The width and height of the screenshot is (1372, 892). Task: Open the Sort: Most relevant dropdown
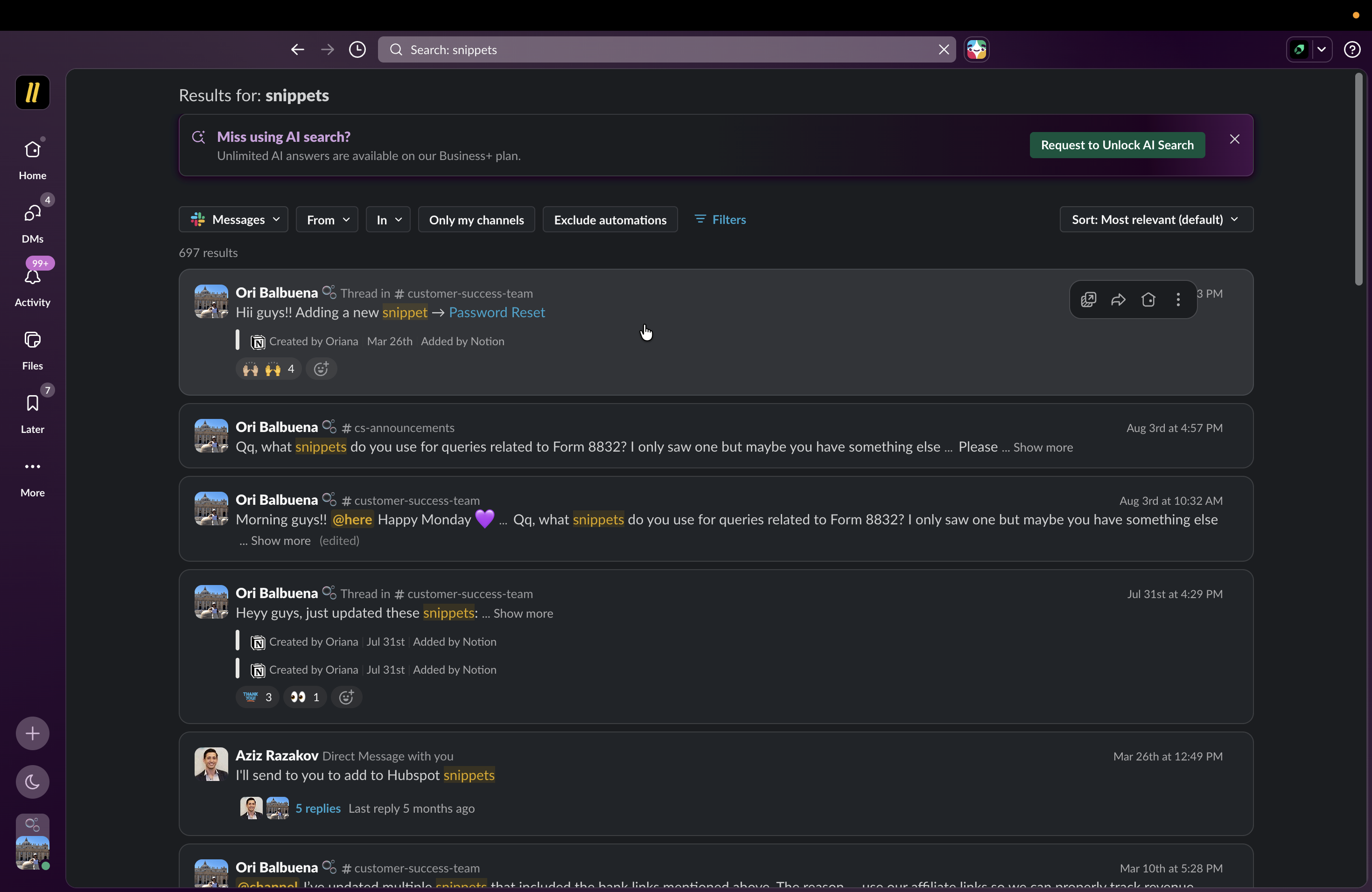pos(1156,220)
